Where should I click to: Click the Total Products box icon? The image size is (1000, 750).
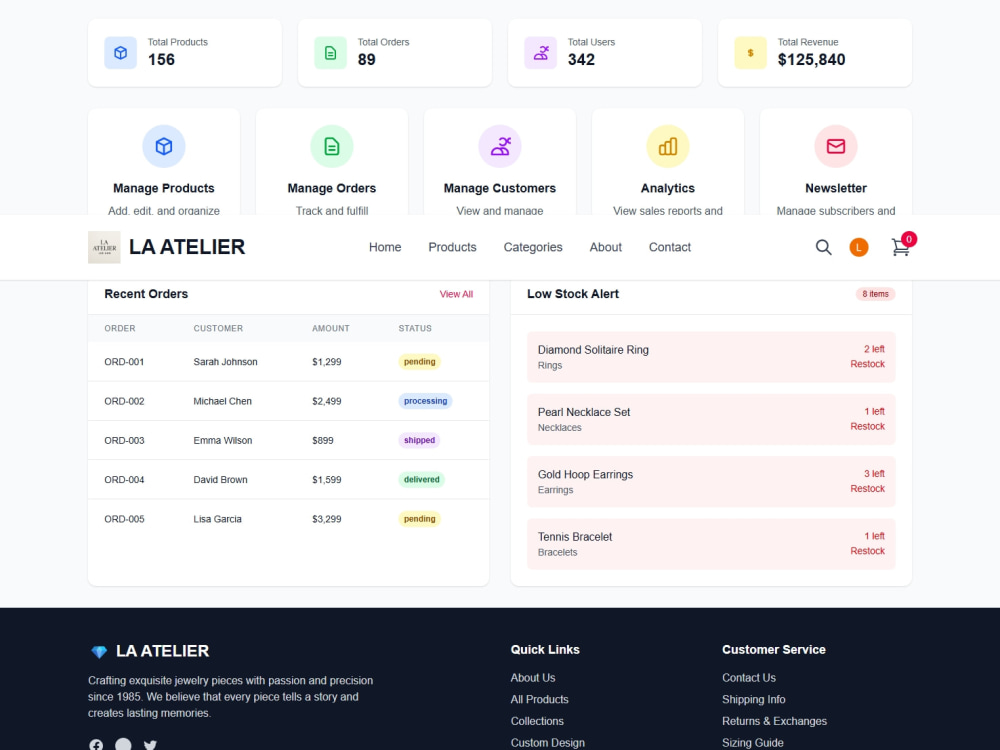121,53
